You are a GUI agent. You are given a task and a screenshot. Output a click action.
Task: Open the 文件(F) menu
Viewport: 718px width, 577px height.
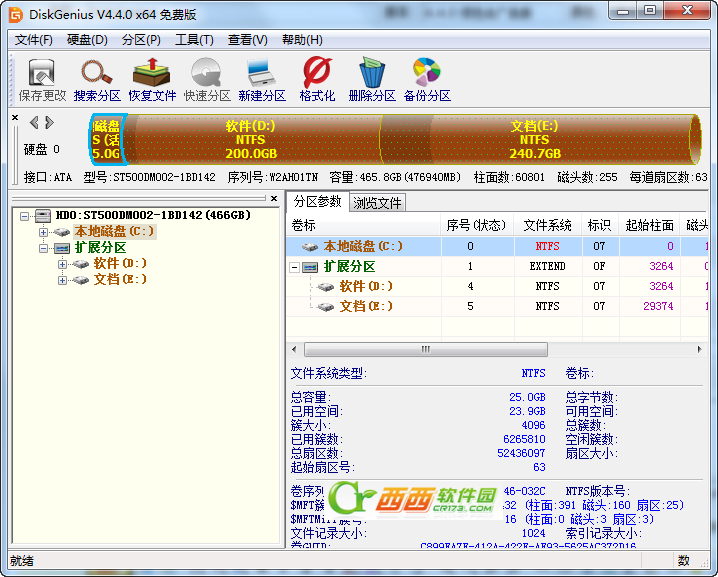[x=33, y=40]
